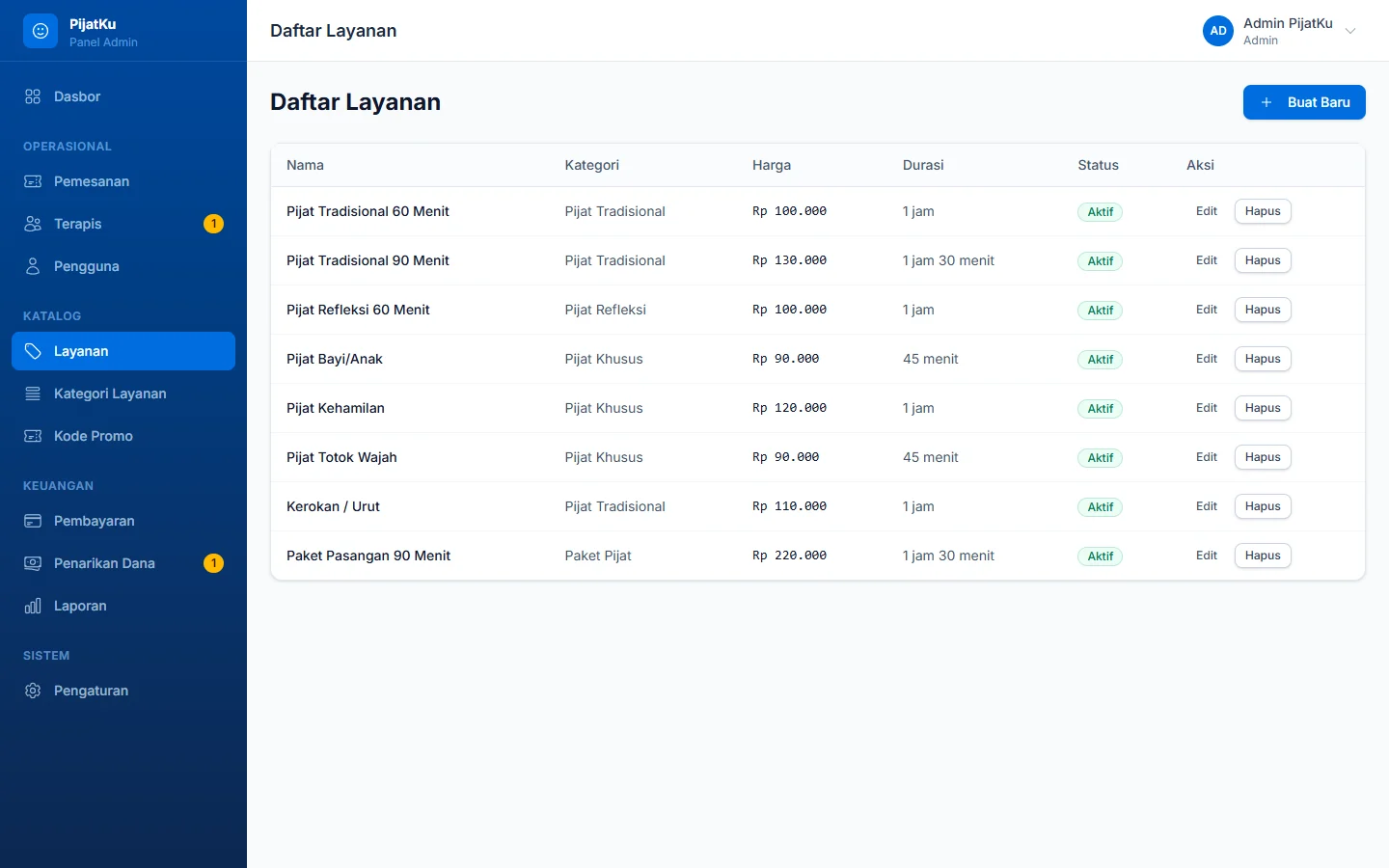Delete Pijat Tradisional 90 Menit with Hapus
Viewport: 1389px width, 868px height.
(1263, 260)
